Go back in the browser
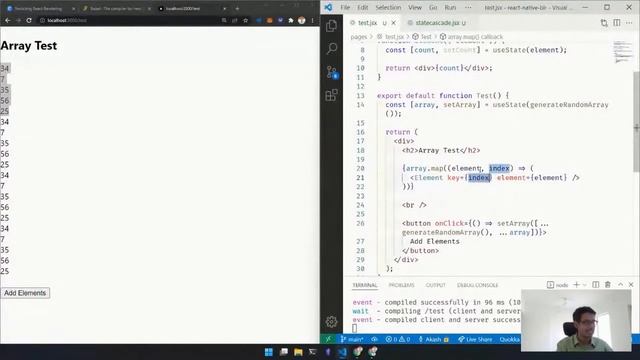Image resolution: width=640 pixels, height=360 pixels. (x=7, y=20)
